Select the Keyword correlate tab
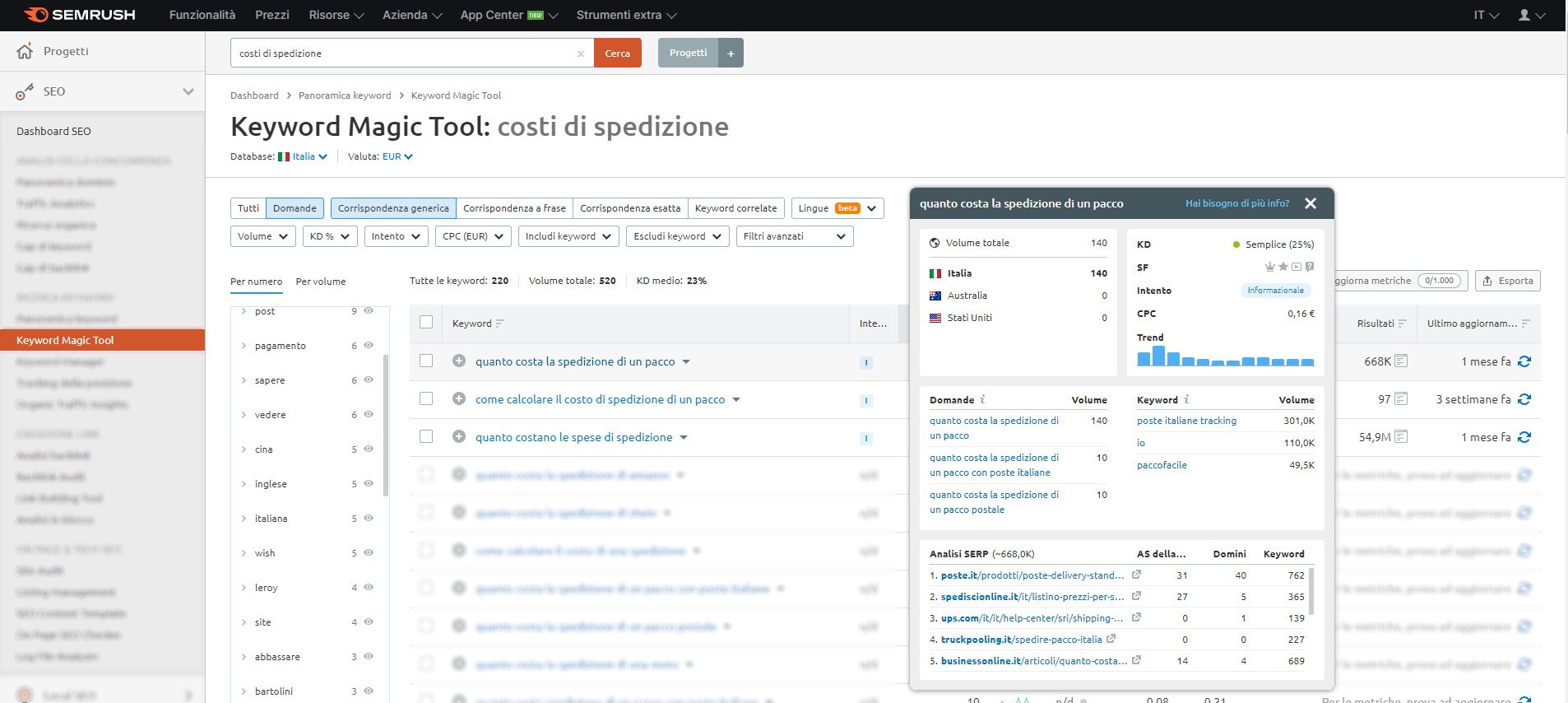Screen dimensions: 1568x703 [735, 208]
